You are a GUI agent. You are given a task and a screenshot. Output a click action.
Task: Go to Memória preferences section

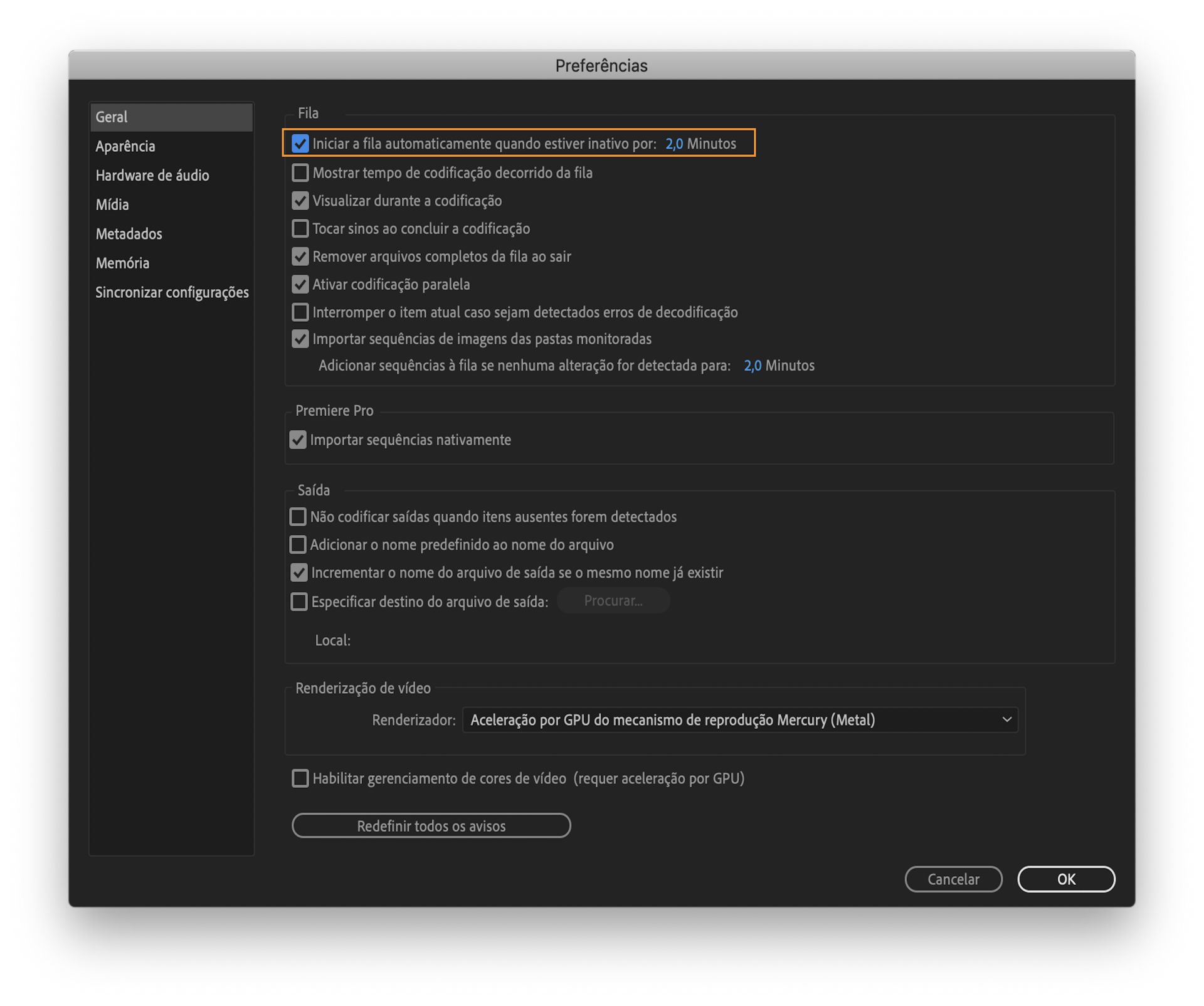pos(122,263)
